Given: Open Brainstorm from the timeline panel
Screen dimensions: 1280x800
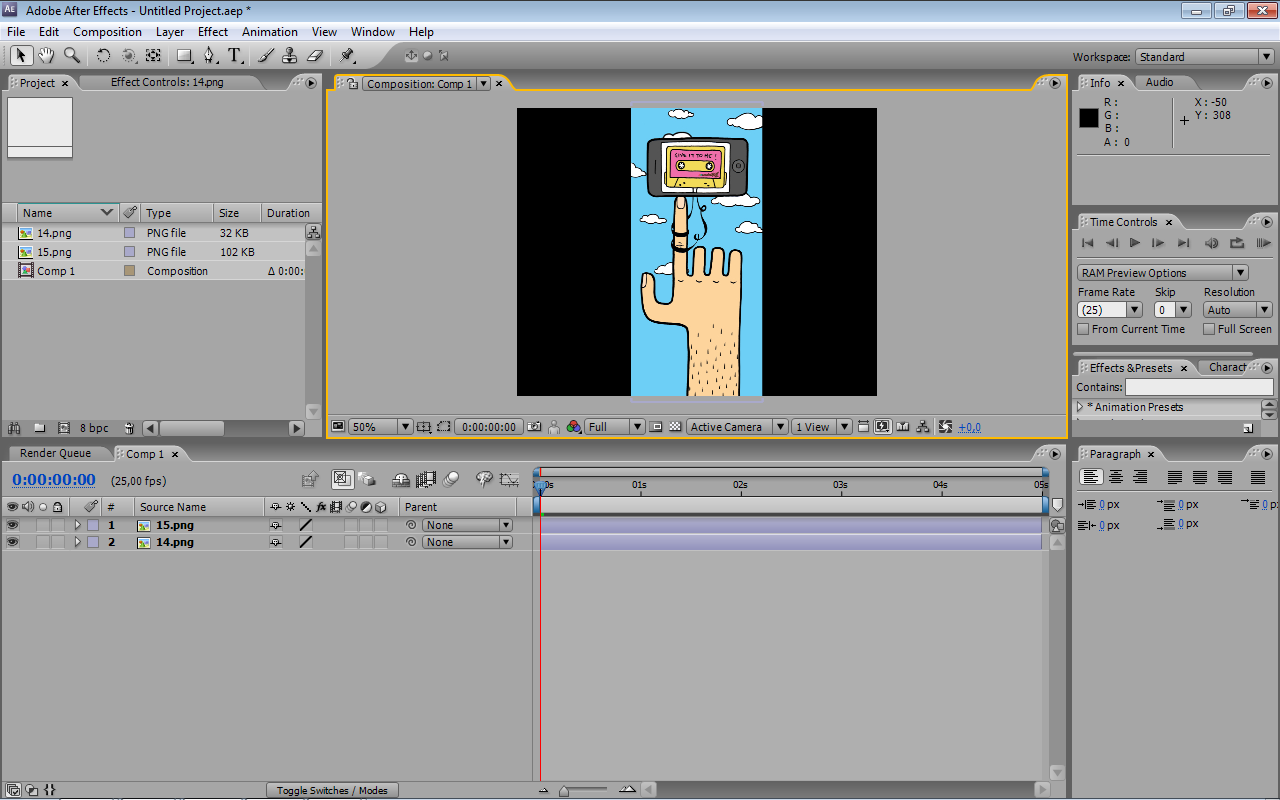Looking at the screenshot, I should [x=484, y=480].
